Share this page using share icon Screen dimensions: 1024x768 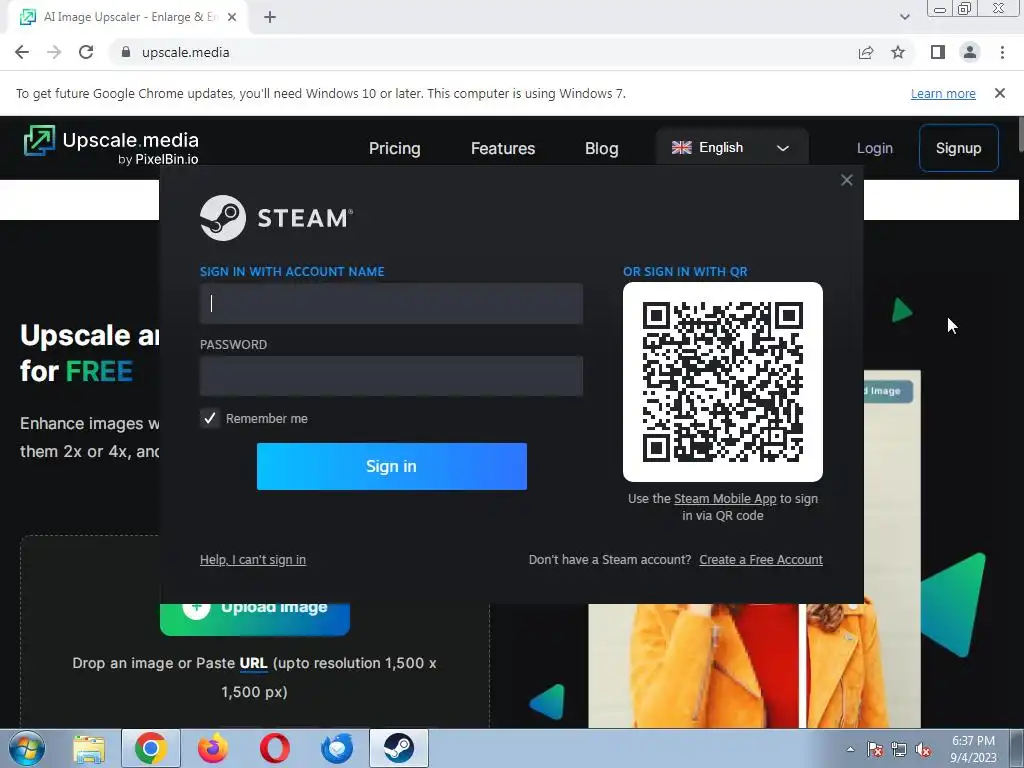pyautogui.click(x=866, y=52)
